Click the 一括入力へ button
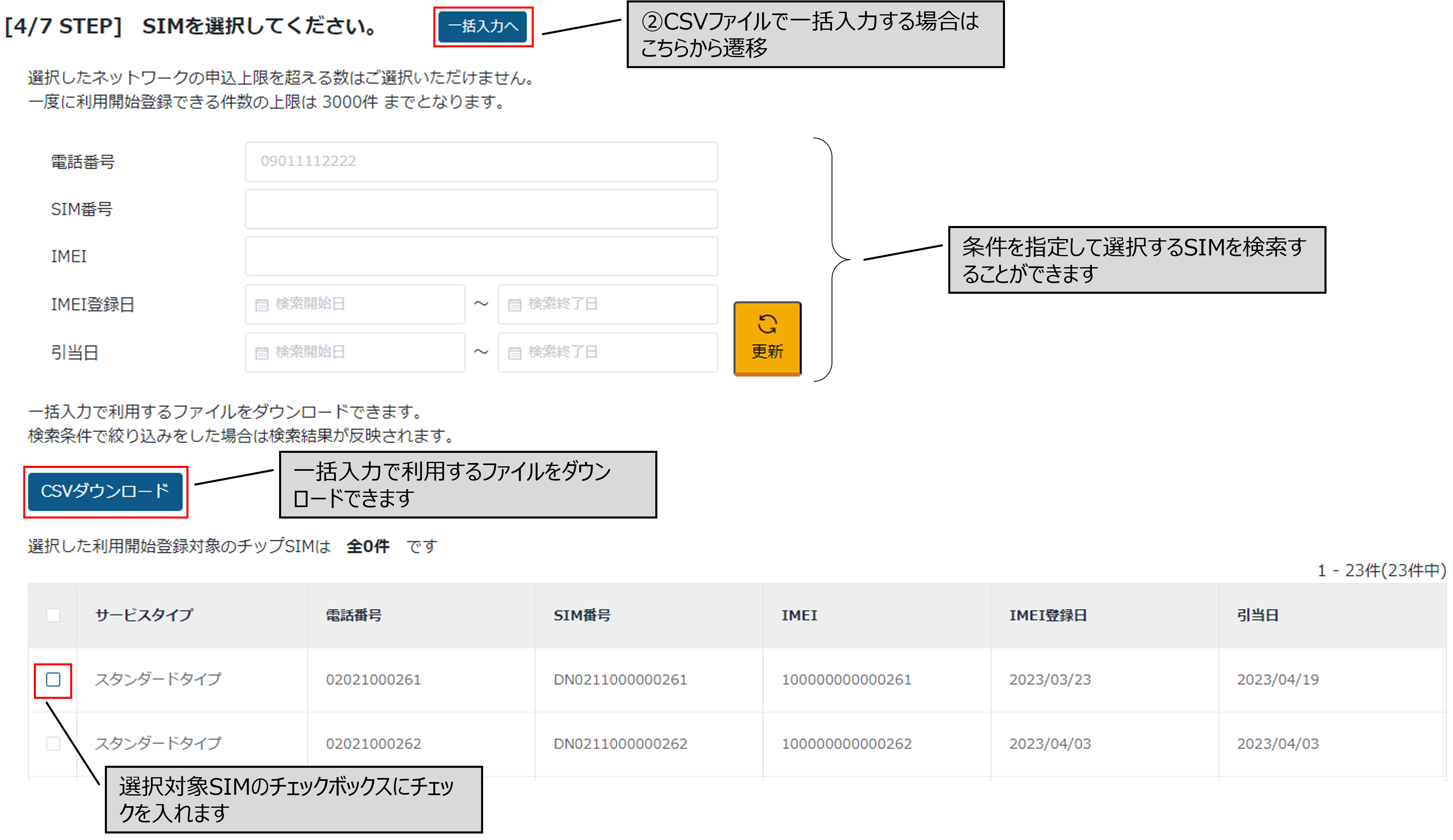 coord(483,27)
